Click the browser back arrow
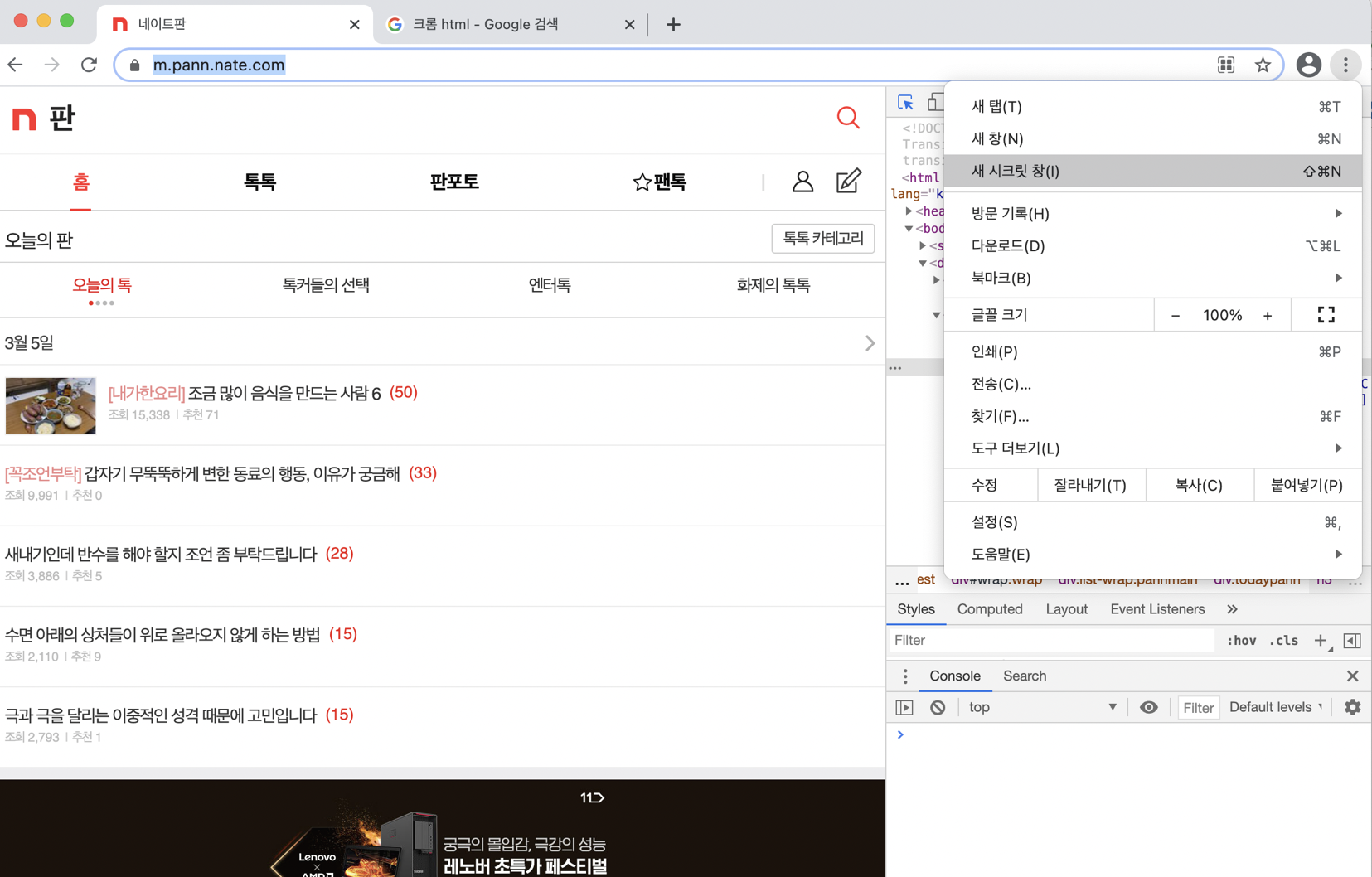Image resolution: width=1372 pixels, height=877 pixels. [x=16, y=65]
